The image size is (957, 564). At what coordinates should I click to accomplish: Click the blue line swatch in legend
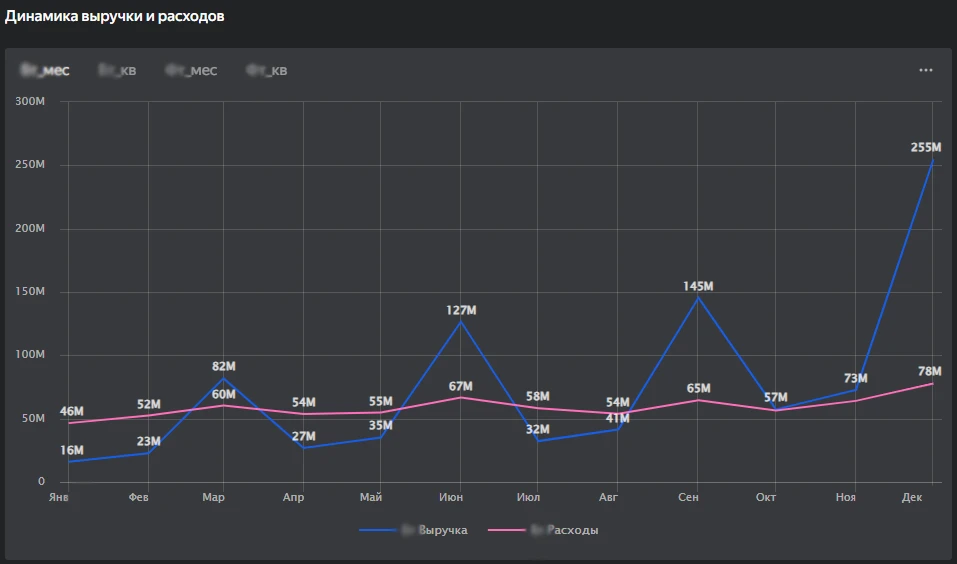378,530
